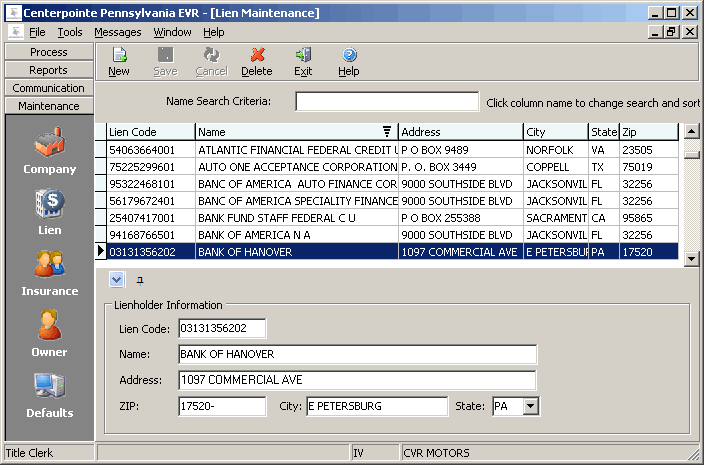This screenshot has width=704, height=465.
Task: Select the BANC OF AMERICA SPECIALITY FINANCE row
Action: coord(387,201)
